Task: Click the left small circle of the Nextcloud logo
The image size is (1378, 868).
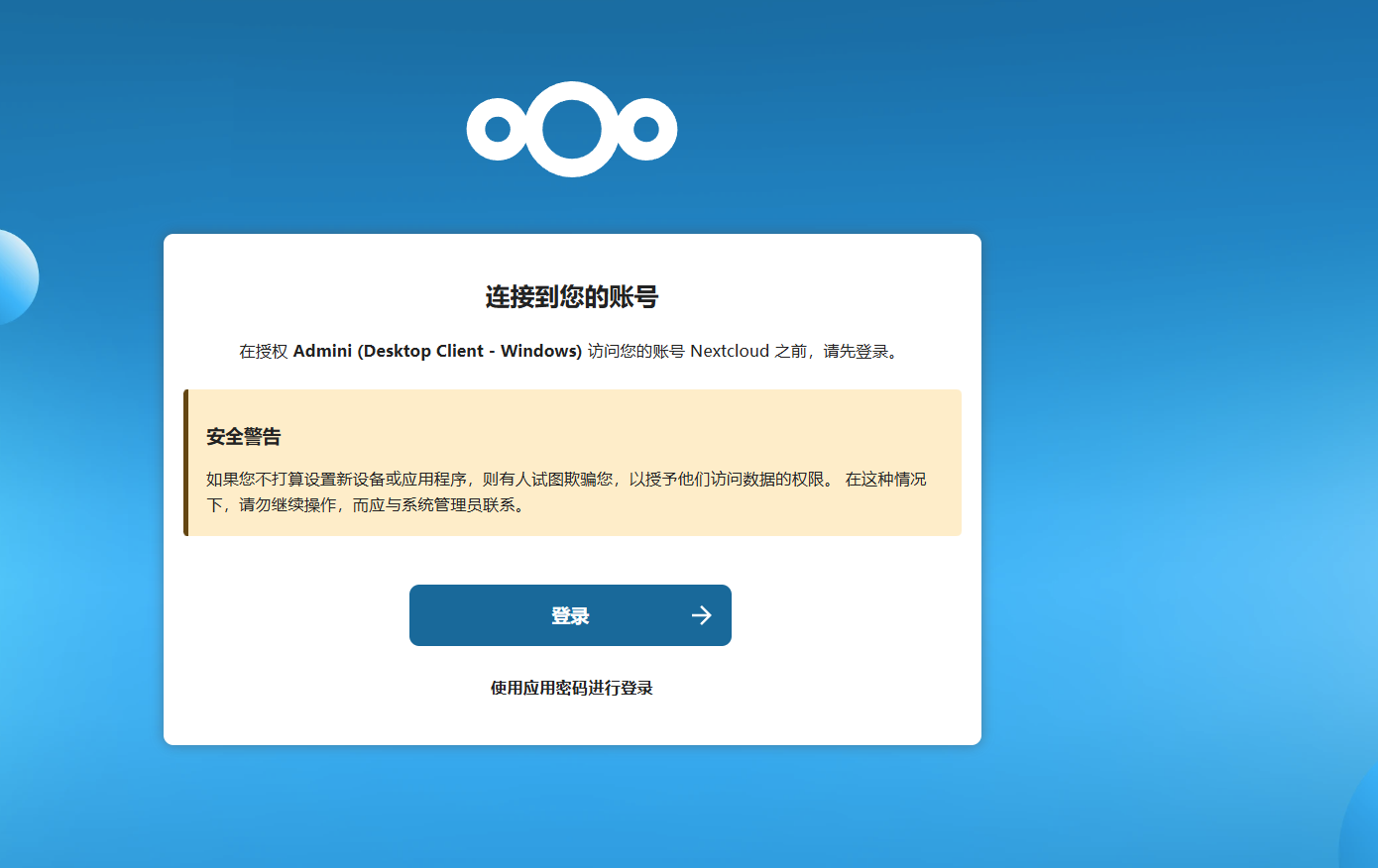Action: pyautogui.click(x=498, y=129)
